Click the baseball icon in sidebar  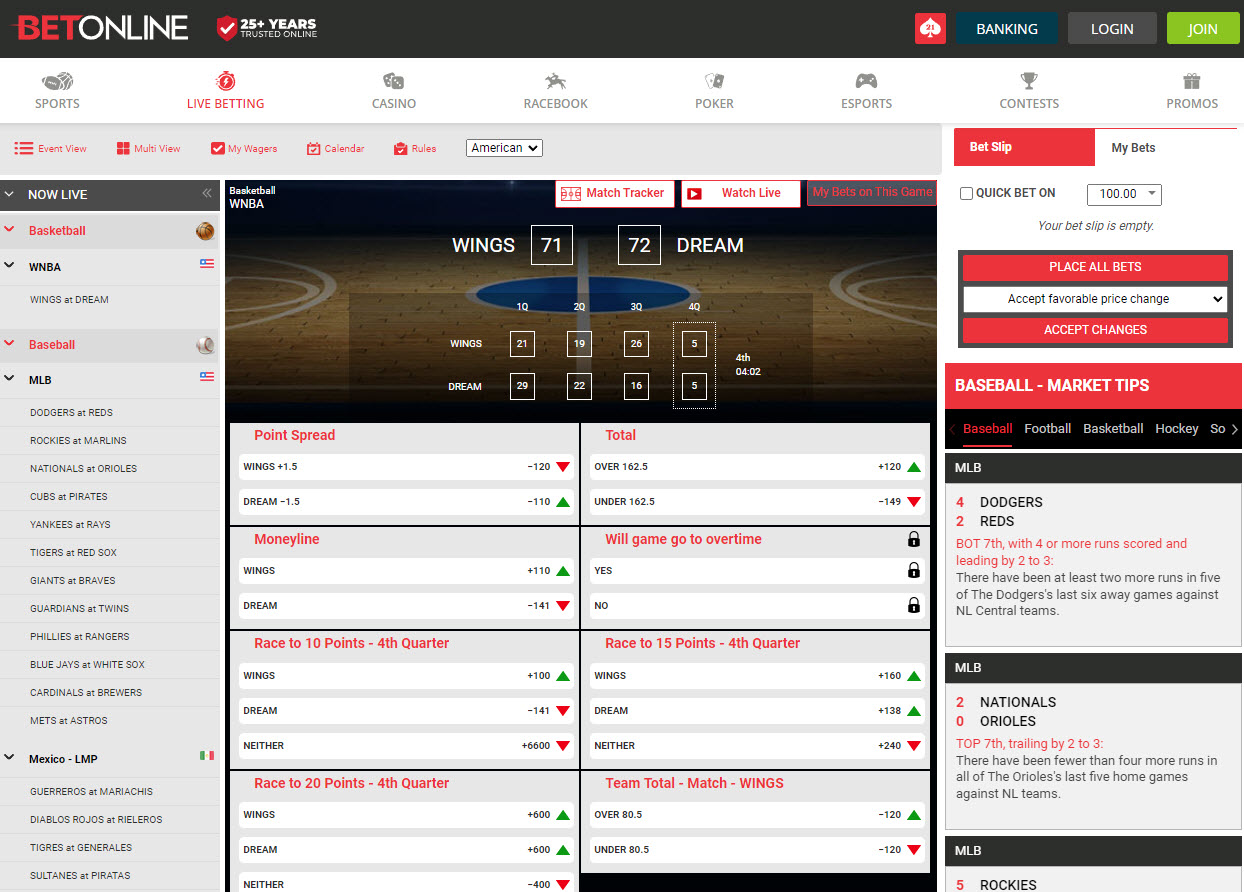(205, 345)
